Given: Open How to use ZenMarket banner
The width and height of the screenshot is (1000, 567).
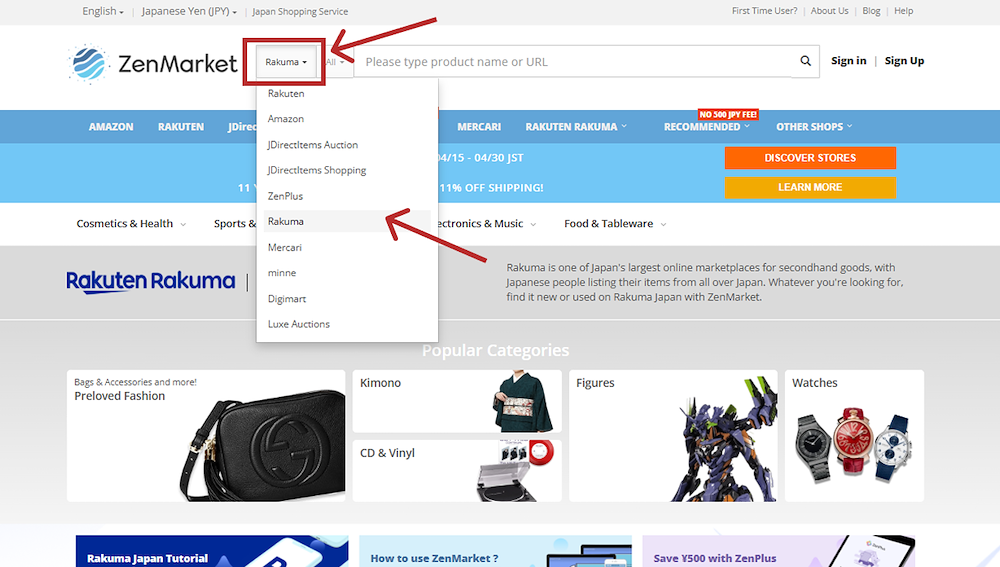Looking at the screenshot, I should coord(496,551).
